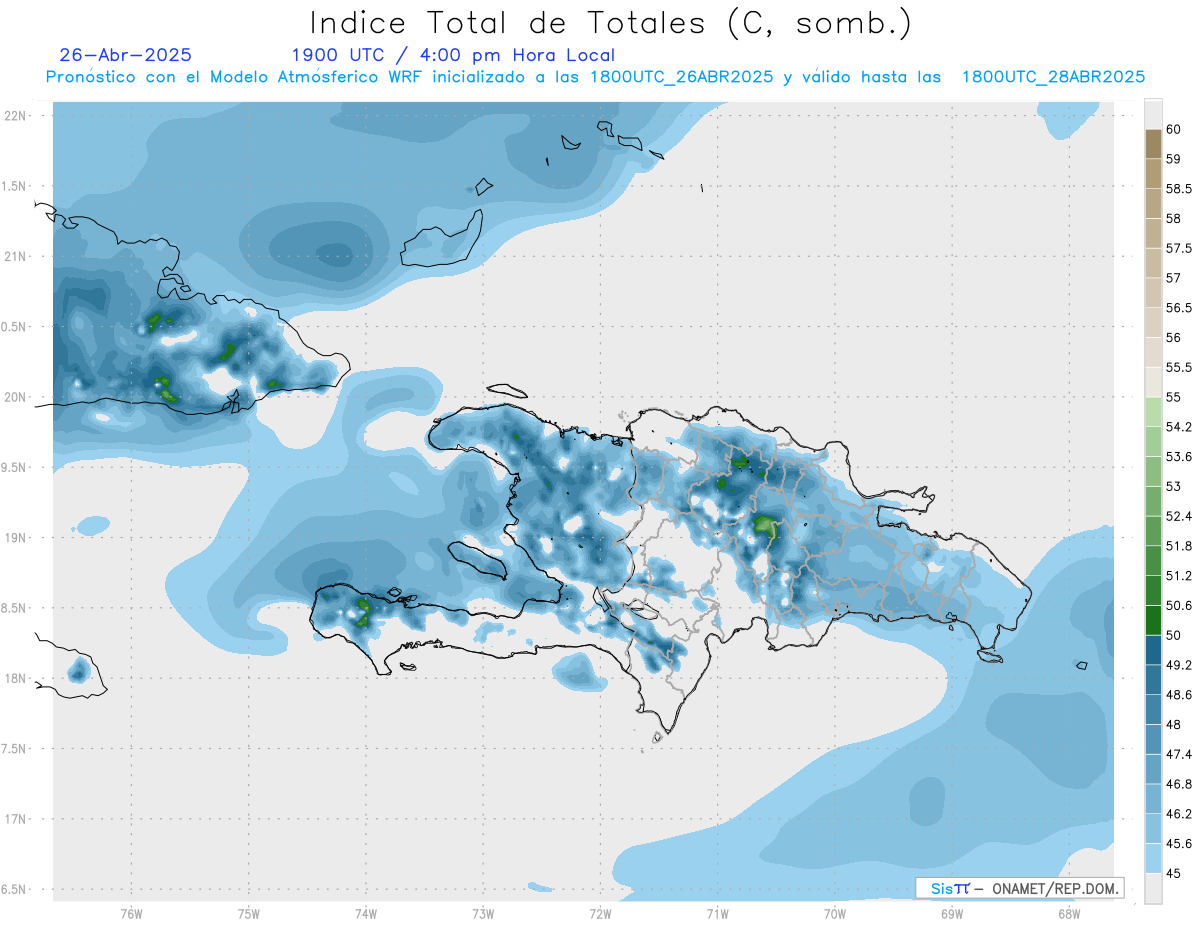The width and height of the screenshot is (1200, 927).
Task: Click the "70W" longitude label
Action: pyautogui.click(x=835, y=914)
